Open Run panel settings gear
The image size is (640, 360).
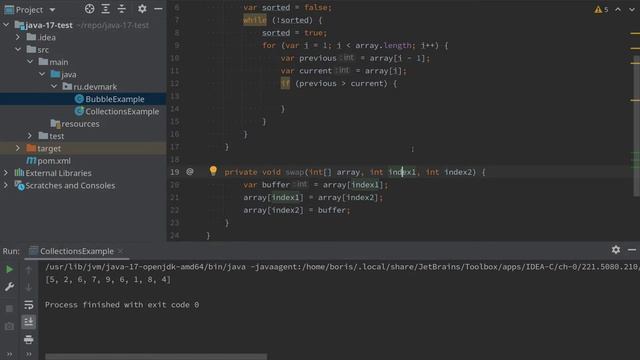tap(616, 249)
